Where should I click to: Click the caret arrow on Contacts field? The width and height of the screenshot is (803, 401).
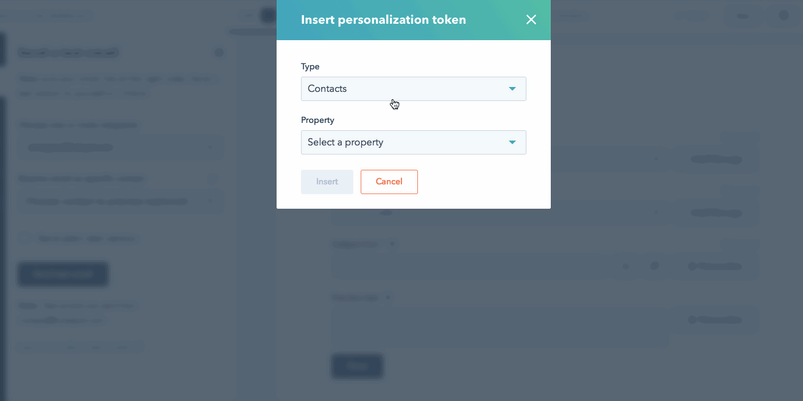pyautogui.click(x=512, y=89)
